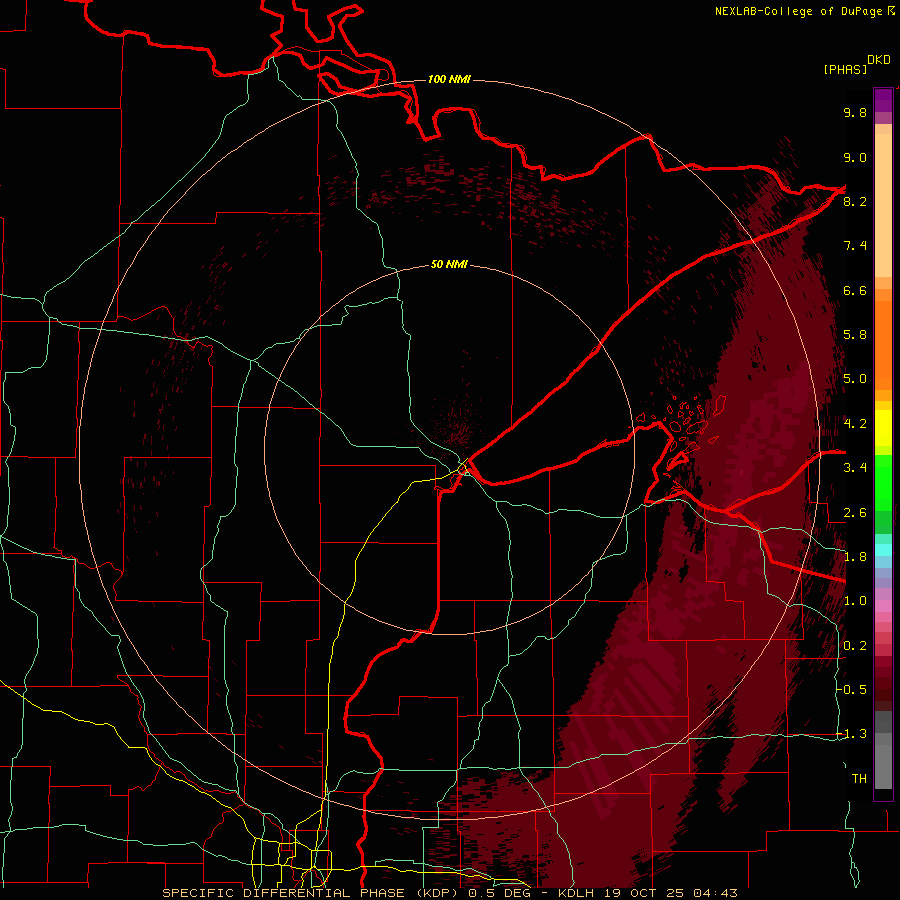Click the 8.2 legend value
Image resolution: width=900 pixels, height=900 pixels.
[855, 201]
